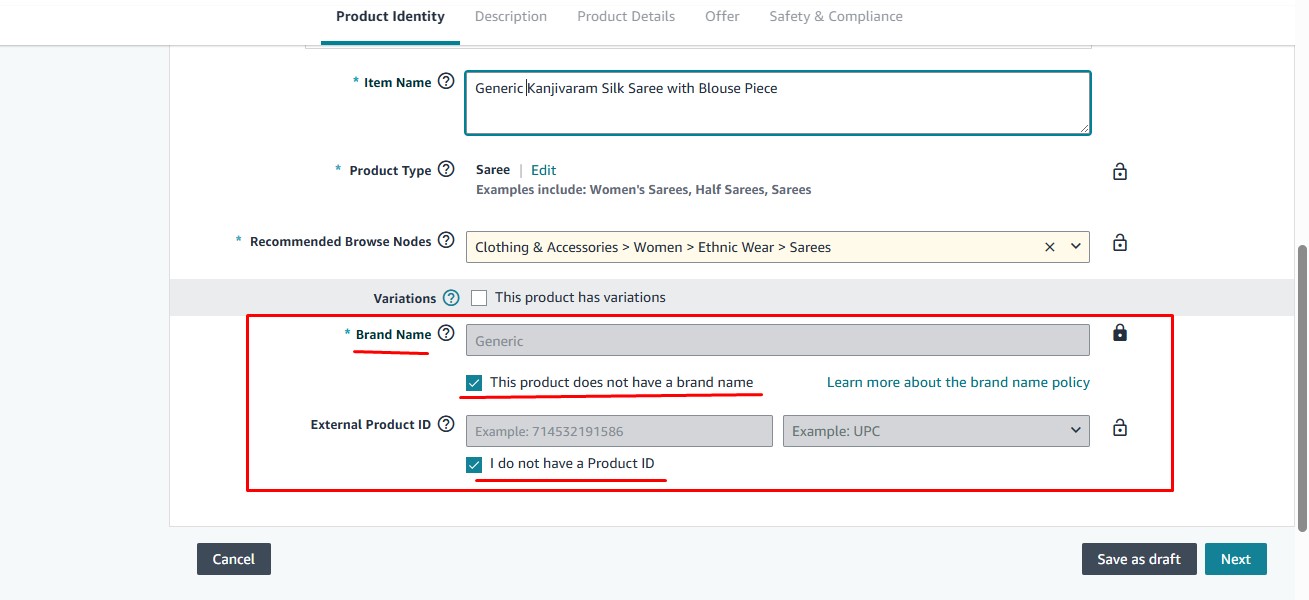1309x600 pixels.
Task: Uncheck 'This product does not have a brand name'
Action: coord(475,383)
